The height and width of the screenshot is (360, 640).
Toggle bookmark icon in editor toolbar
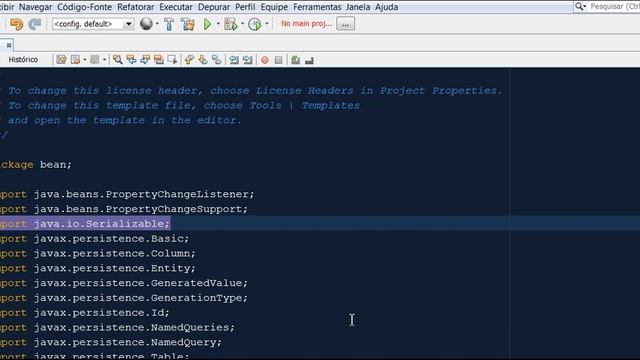point(217,60)
